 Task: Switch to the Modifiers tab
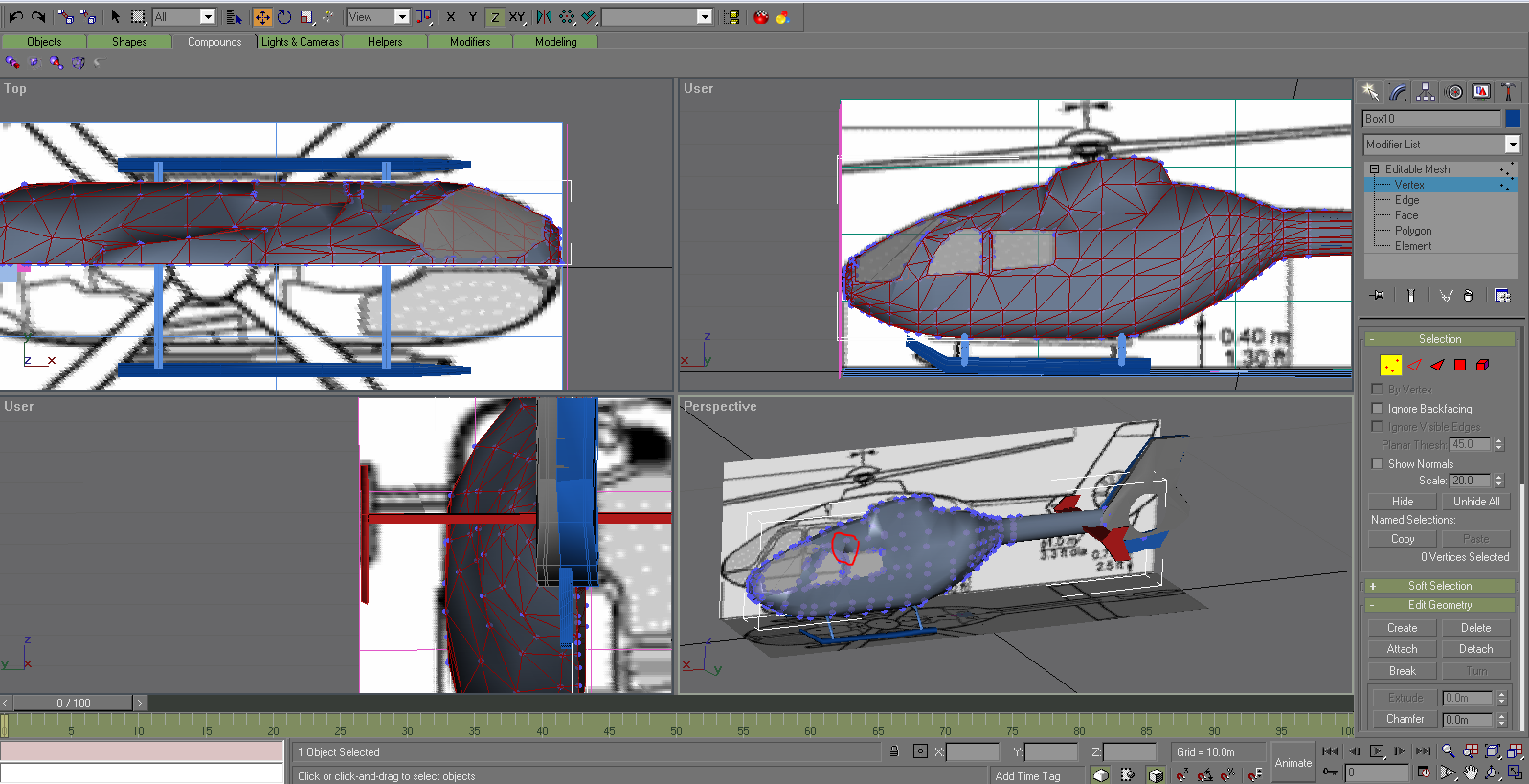pyautogui.click(x=470, y=42)
